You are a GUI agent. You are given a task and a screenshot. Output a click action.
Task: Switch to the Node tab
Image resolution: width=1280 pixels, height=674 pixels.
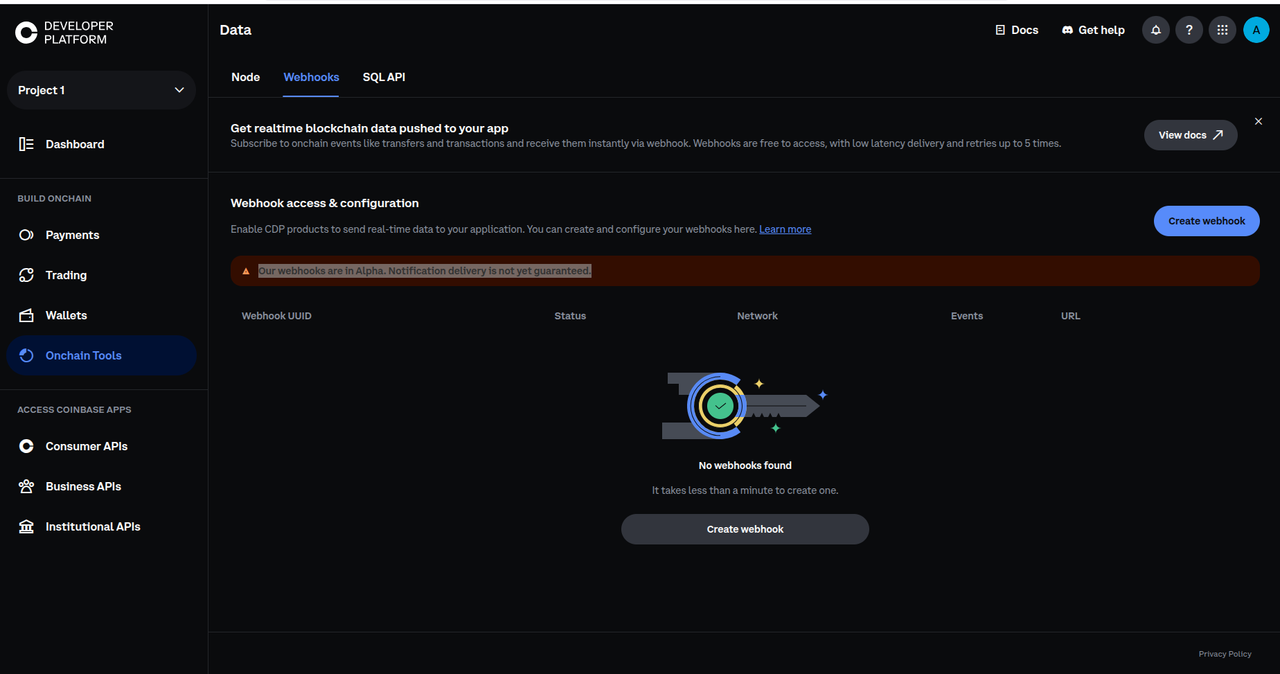point(245,77)
